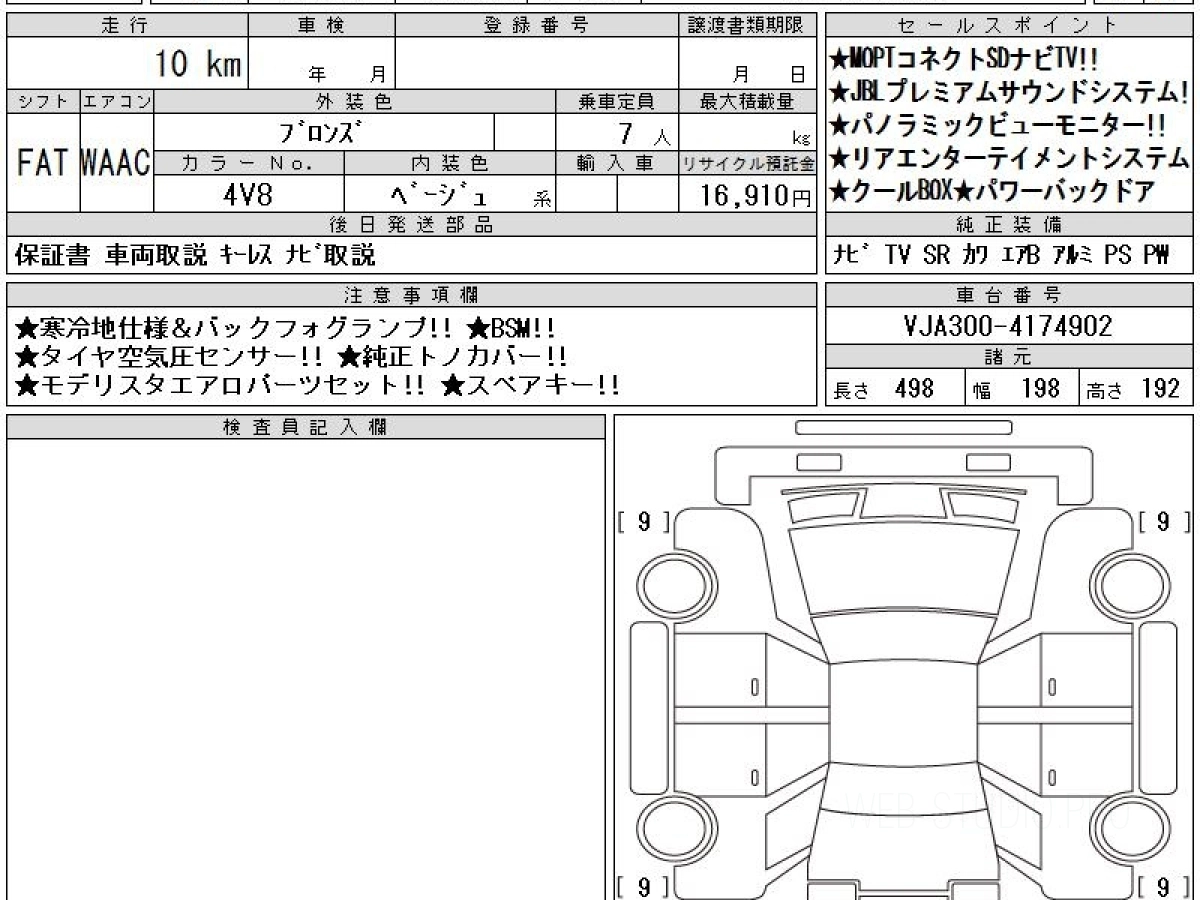Click the 純正装備 header
The image size is (1200, 900).
pyautogui.click(x=1009, y=225)
